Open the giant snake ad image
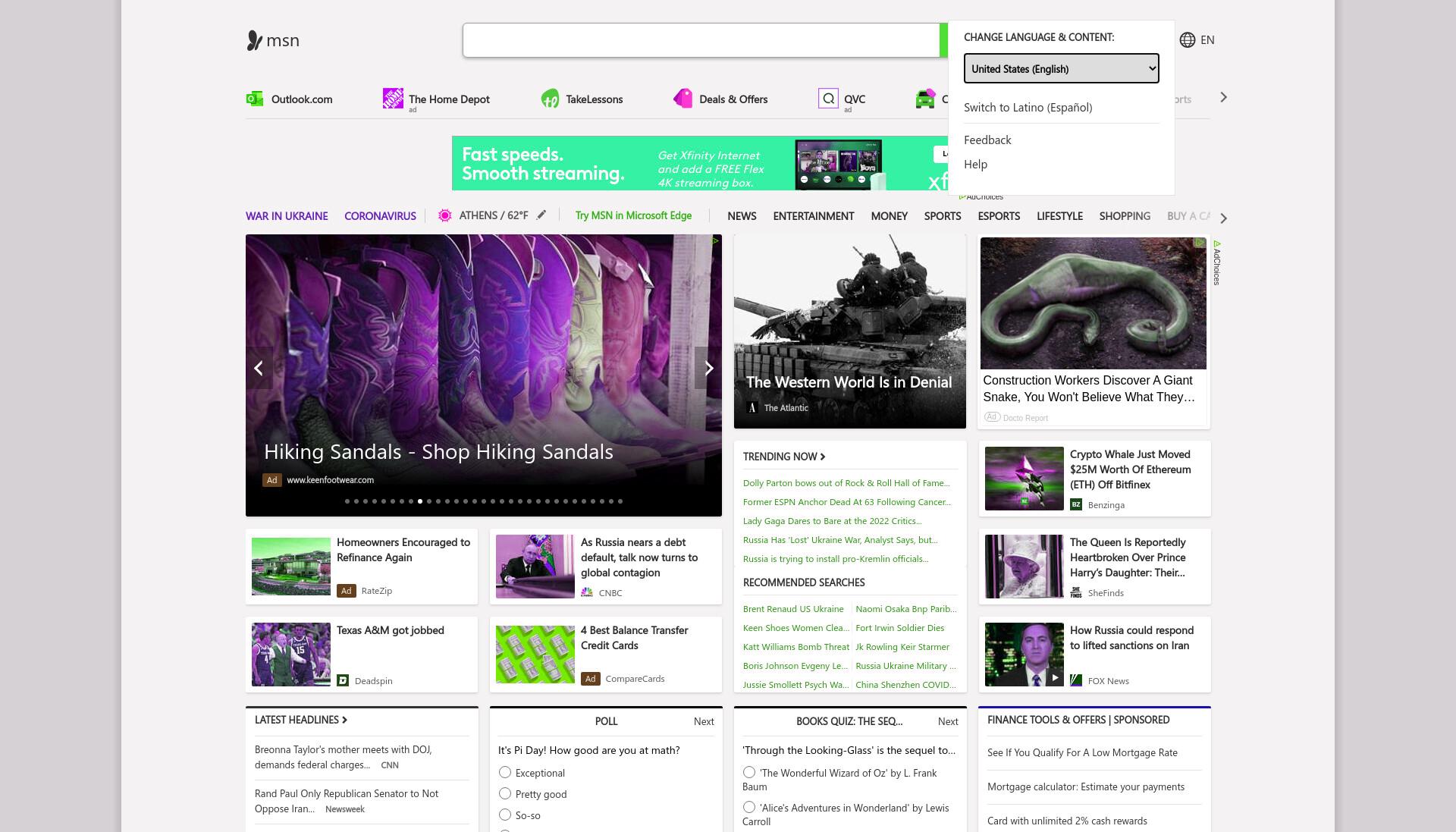This screenshot has height=832, width=1456. pos(1093,303)
